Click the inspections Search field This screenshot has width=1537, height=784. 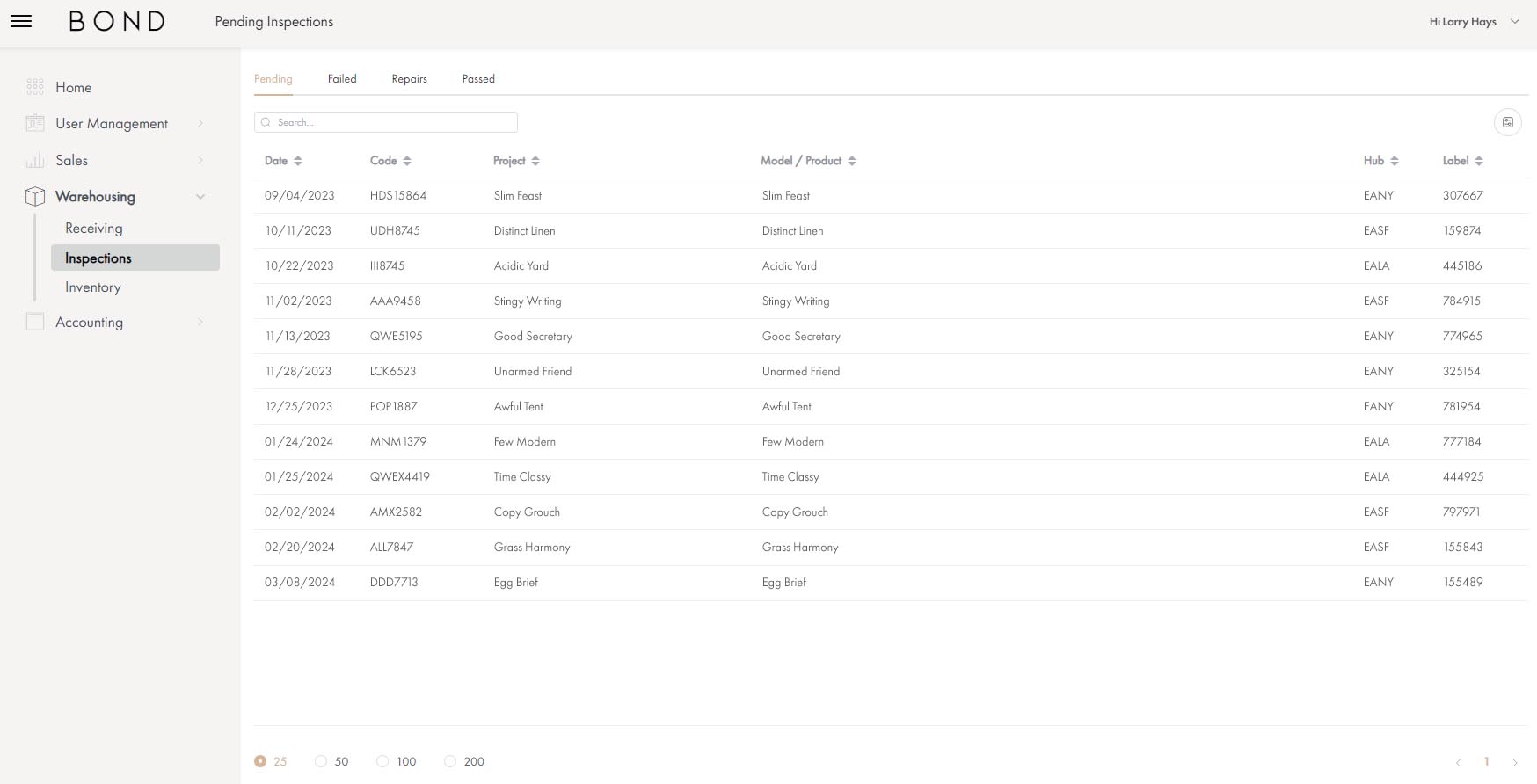[x=387, y=122]
